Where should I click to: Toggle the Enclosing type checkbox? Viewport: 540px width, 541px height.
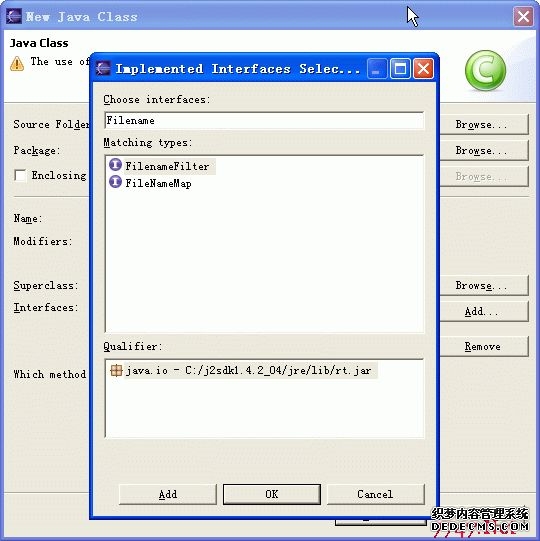[20, 175]
